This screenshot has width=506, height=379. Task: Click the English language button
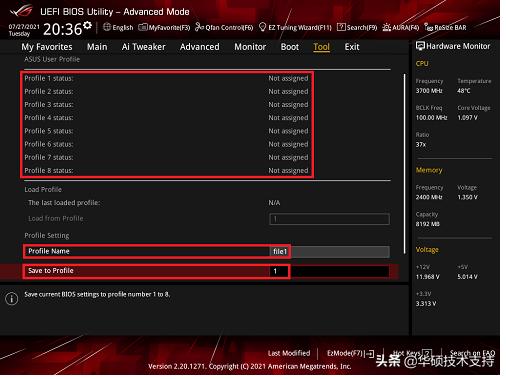tap(122, 27)
